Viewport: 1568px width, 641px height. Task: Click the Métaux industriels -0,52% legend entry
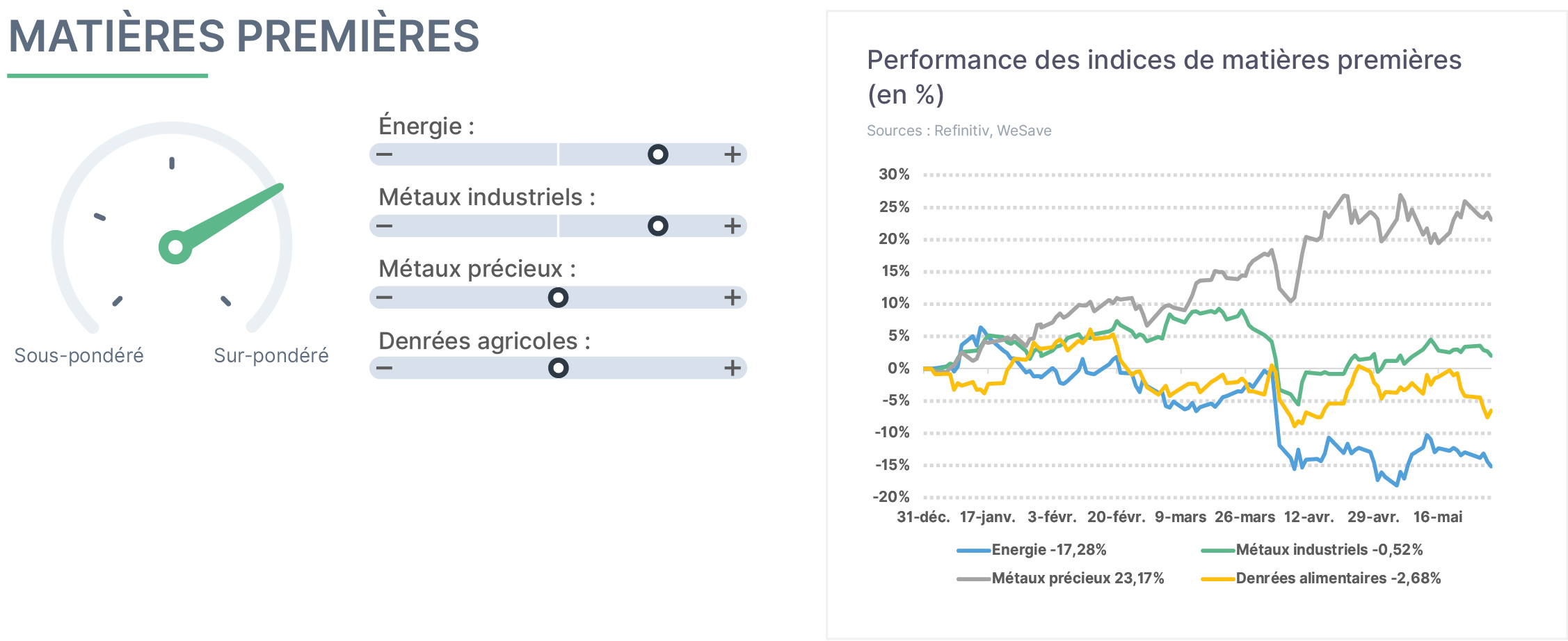[x=1312, y=550]
